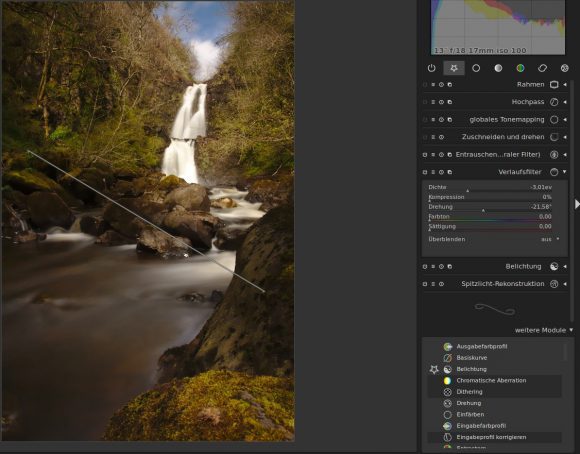Reset globales Tonemapping parameters
580x454 pixels.
tap(441, 120)
